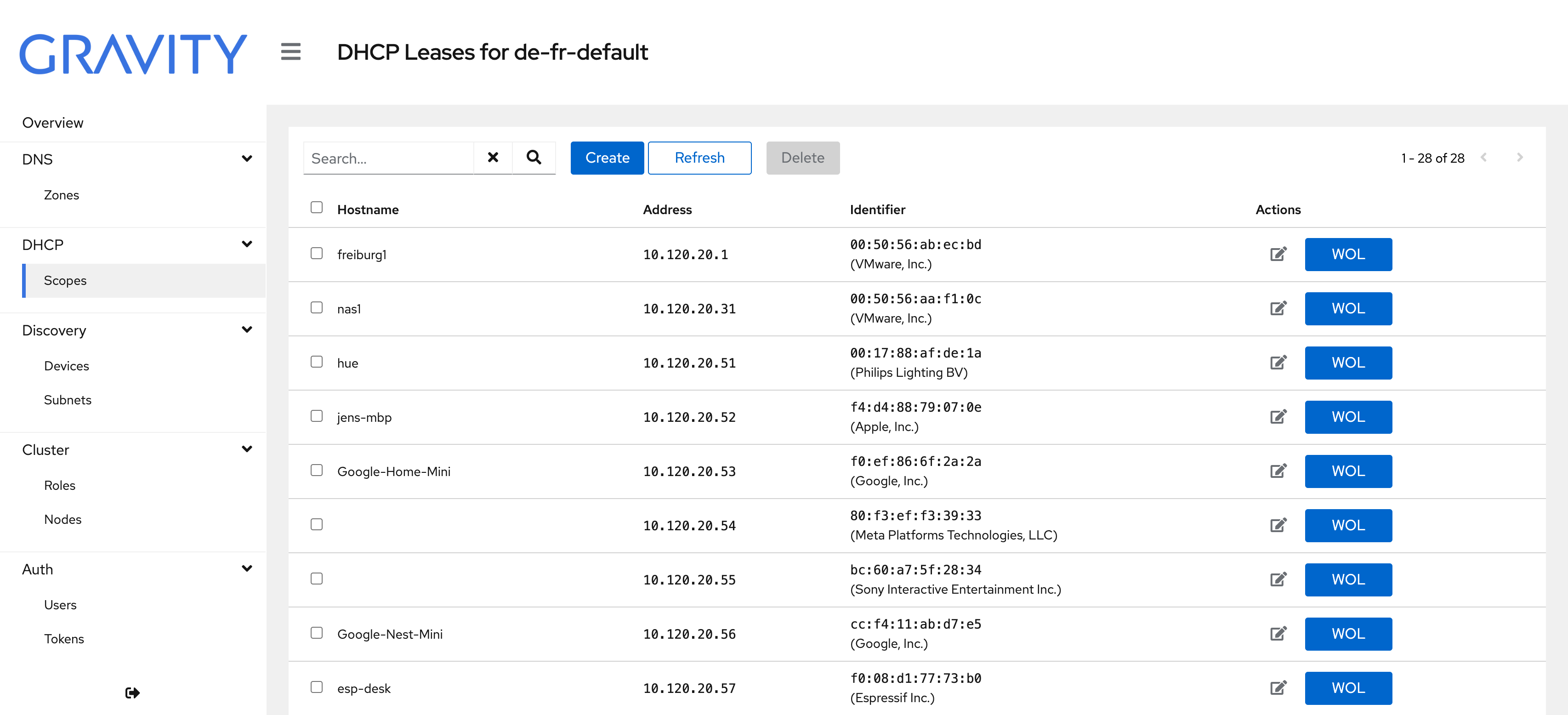This screenshot has width=1568, height=715.
Task: Click the logout icon in sidebar
Action: pyautogui.click(x=132, y=692)
